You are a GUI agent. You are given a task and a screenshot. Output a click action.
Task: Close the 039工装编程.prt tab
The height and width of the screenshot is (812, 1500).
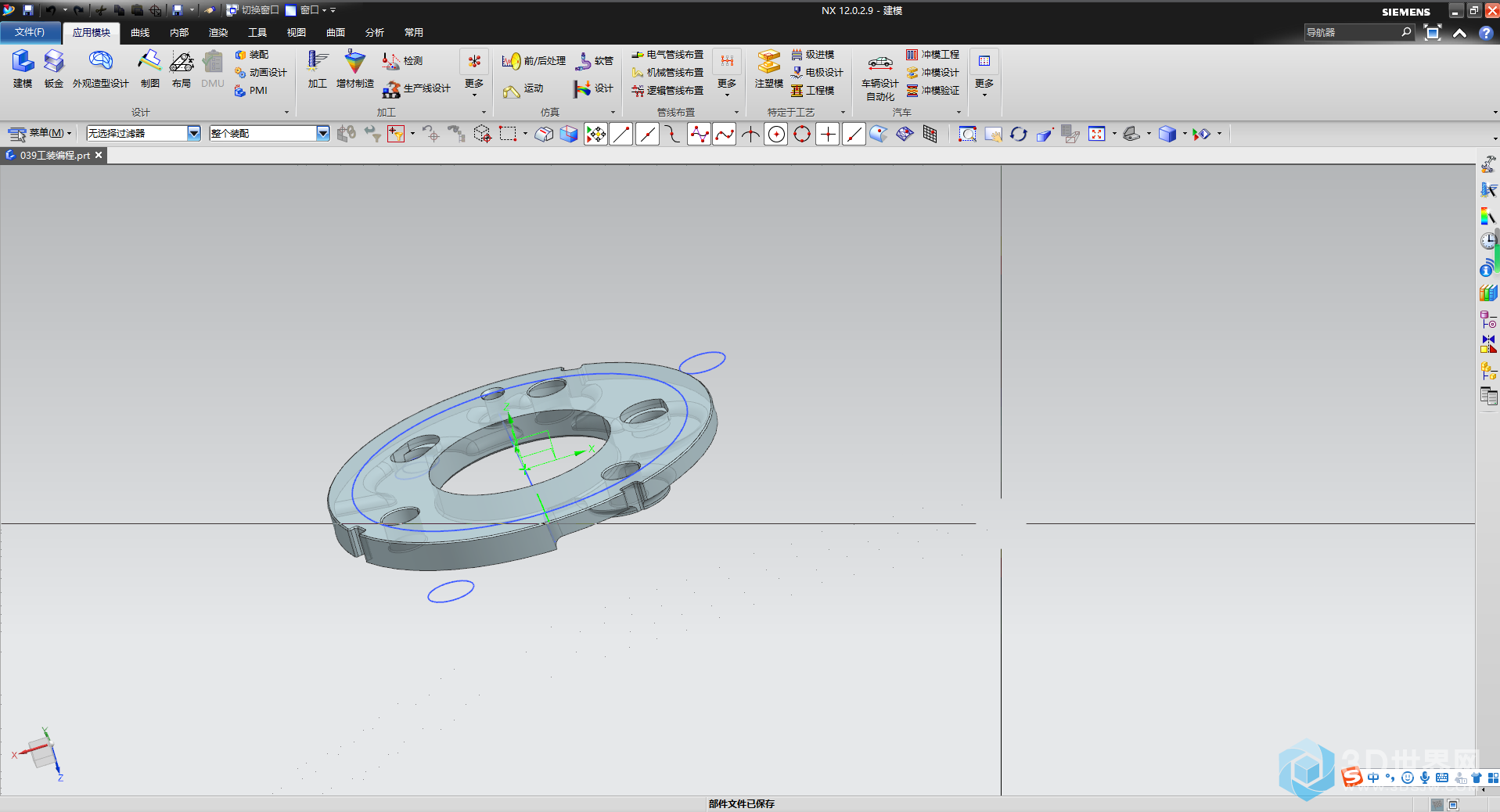point(99,156)
